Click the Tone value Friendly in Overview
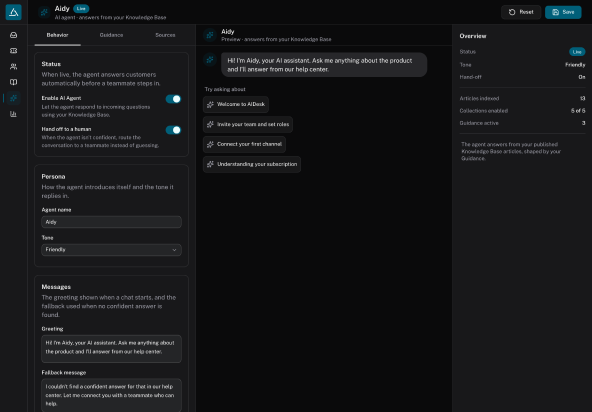 pyautogui.click(x=575, y=65)
